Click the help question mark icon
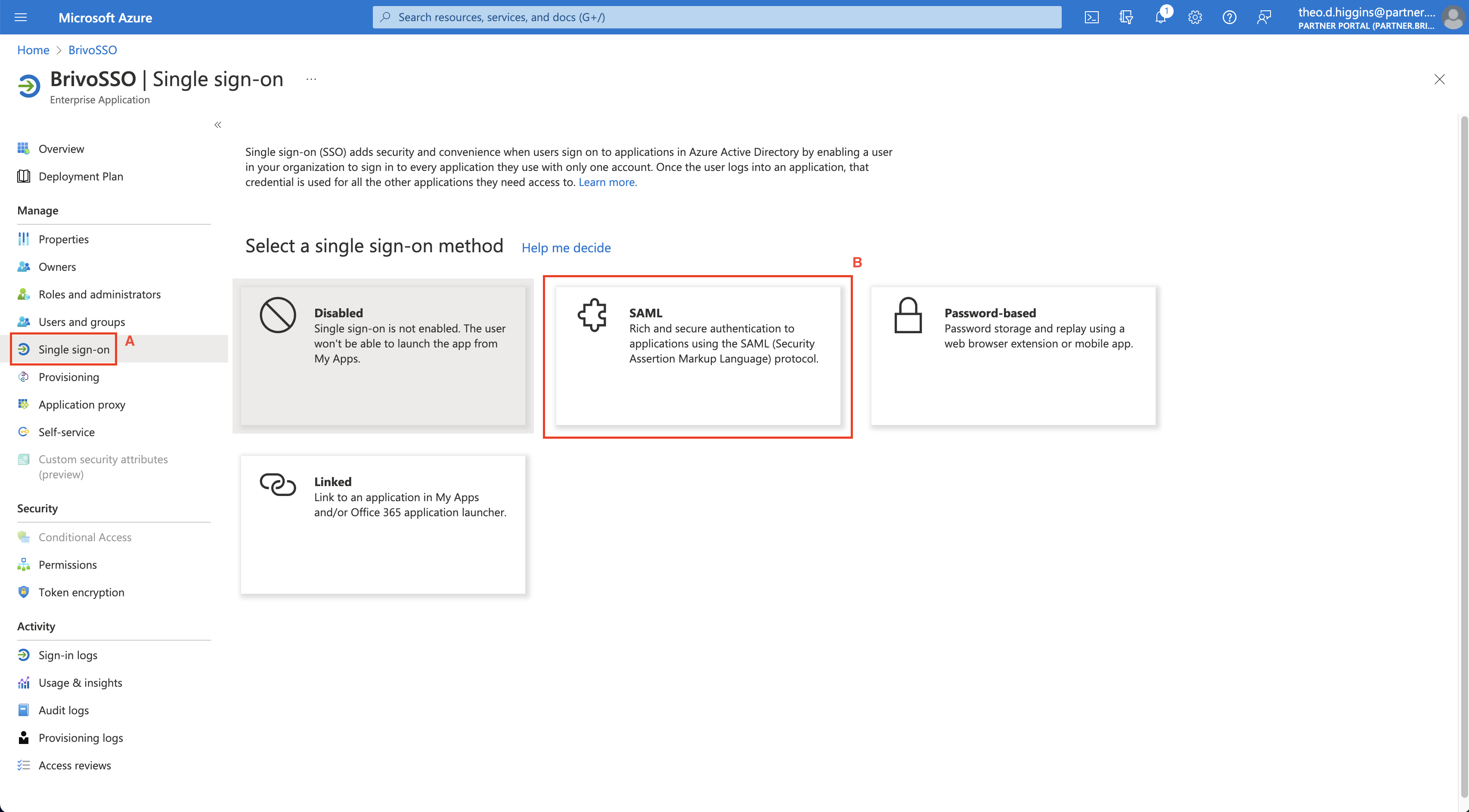The image size is (1469, 812). pos(1230,17)
